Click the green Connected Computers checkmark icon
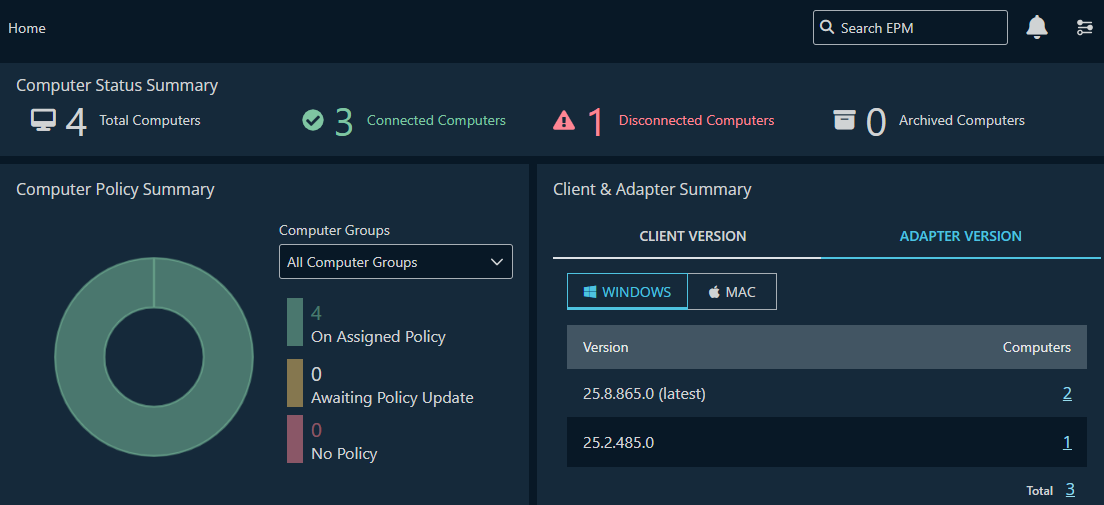 point(313,120)
